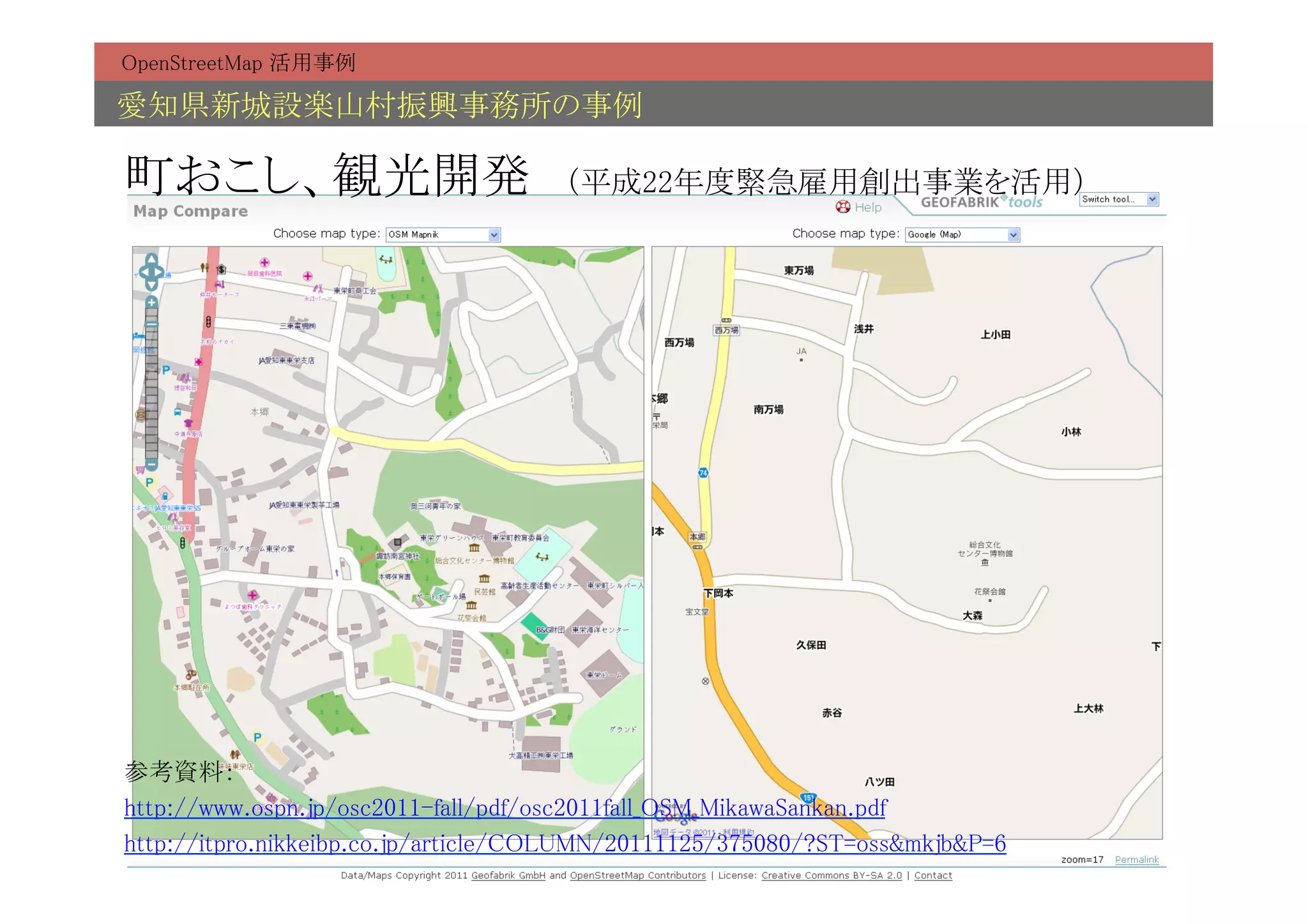This screenshot has height=924, width=1308.
Task: Click the 東万場 label on Google map
Action: click(x=799, y=270)
